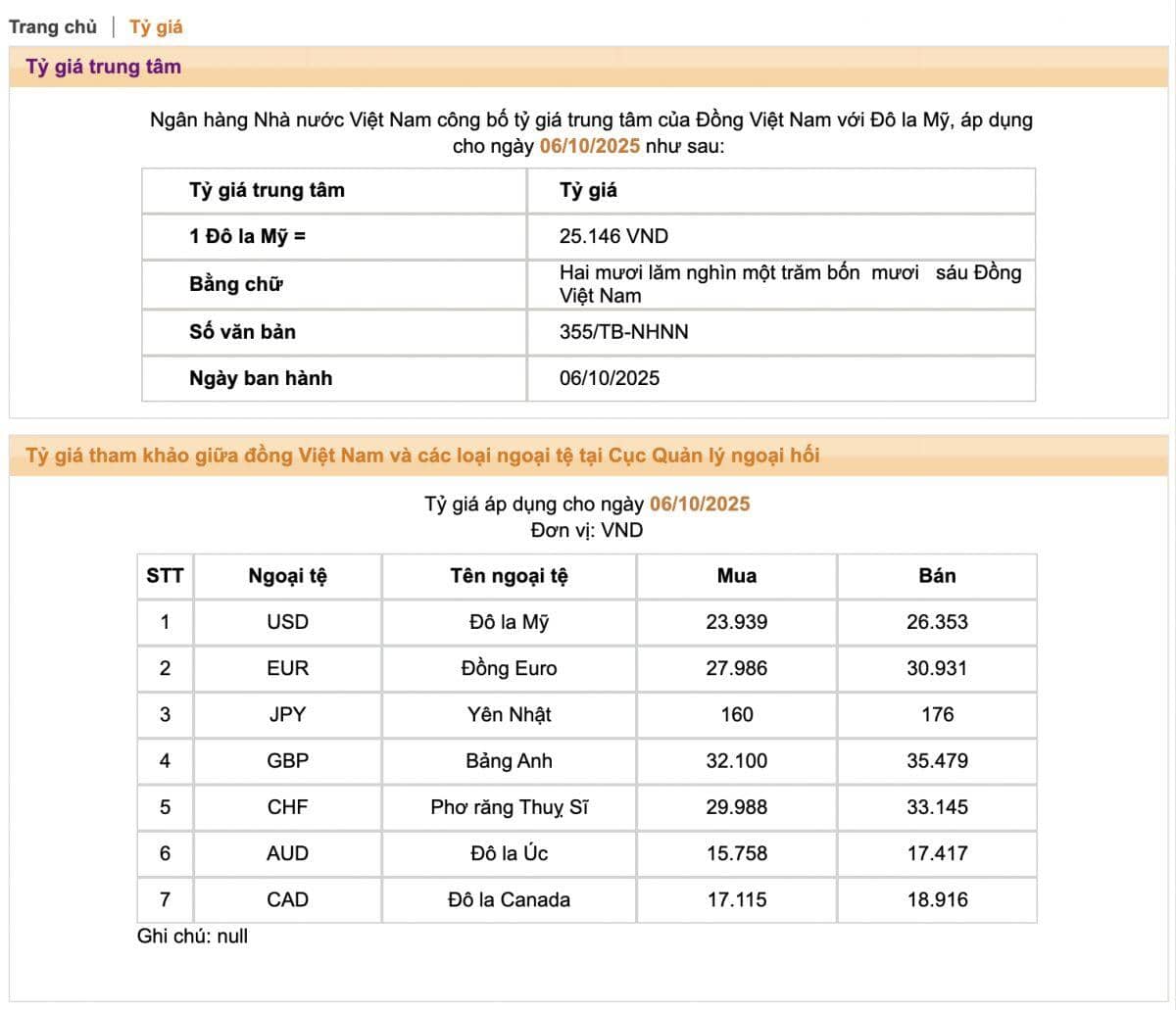The image size is (1176, 1010).
Task: Click the Tỷ giá trung tâm section header
Action: point(104,67)
